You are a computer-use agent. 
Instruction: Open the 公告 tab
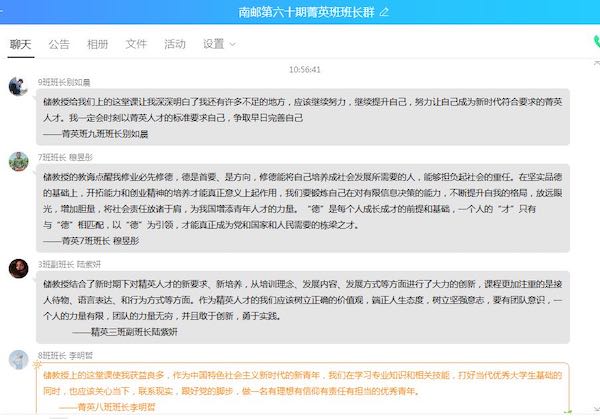click(59, 44)
